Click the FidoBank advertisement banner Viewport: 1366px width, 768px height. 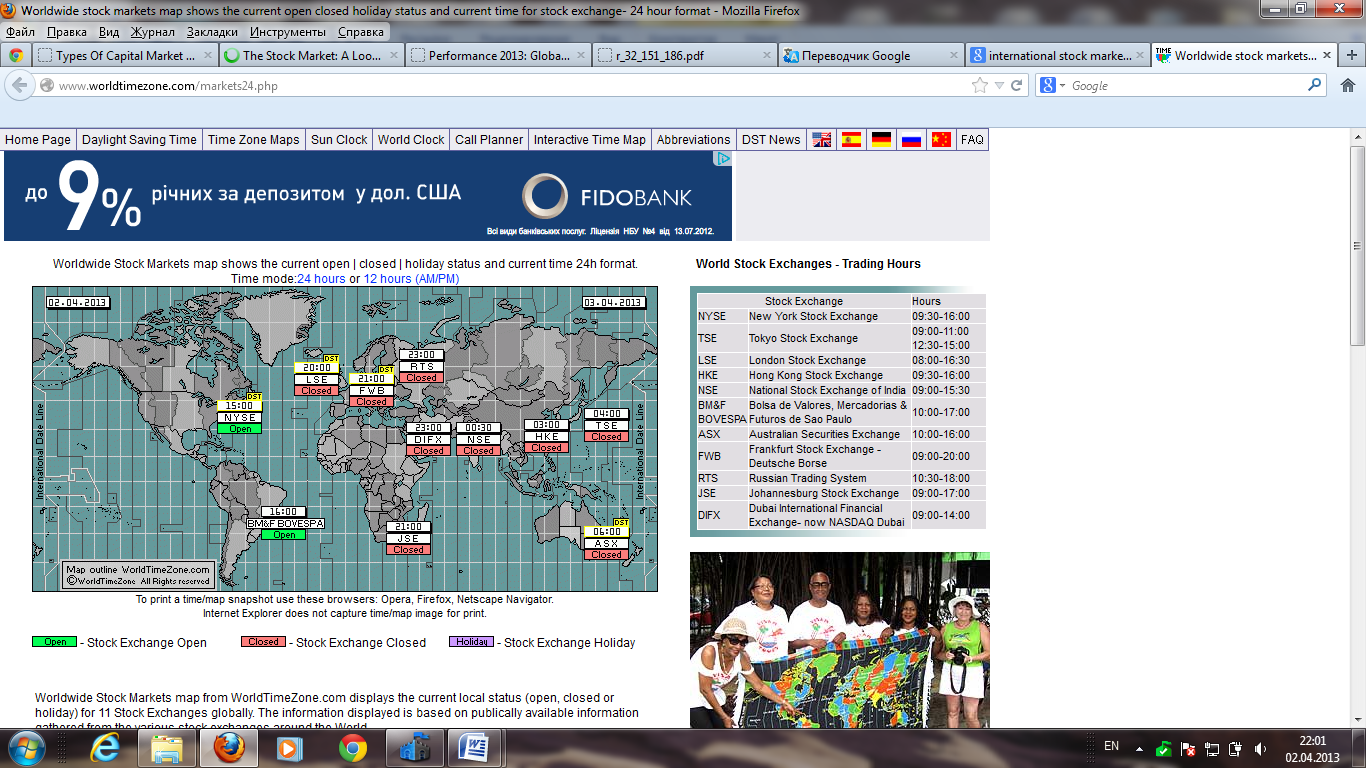(368, 196)
